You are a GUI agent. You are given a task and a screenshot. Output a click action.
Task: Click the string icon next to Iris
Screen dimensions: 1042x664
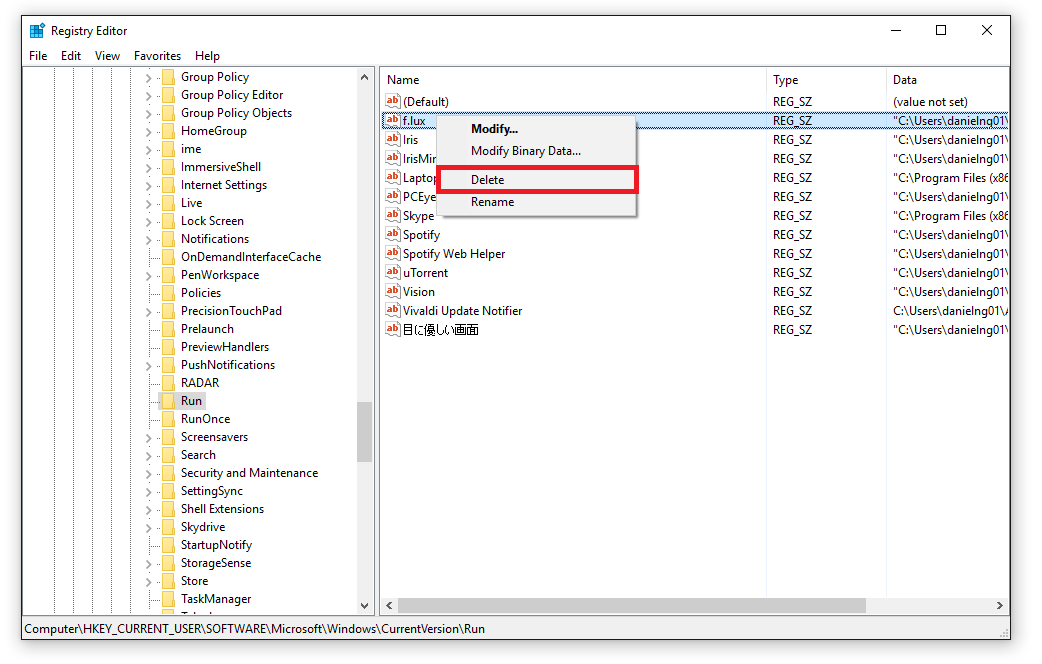pos(393,140)
